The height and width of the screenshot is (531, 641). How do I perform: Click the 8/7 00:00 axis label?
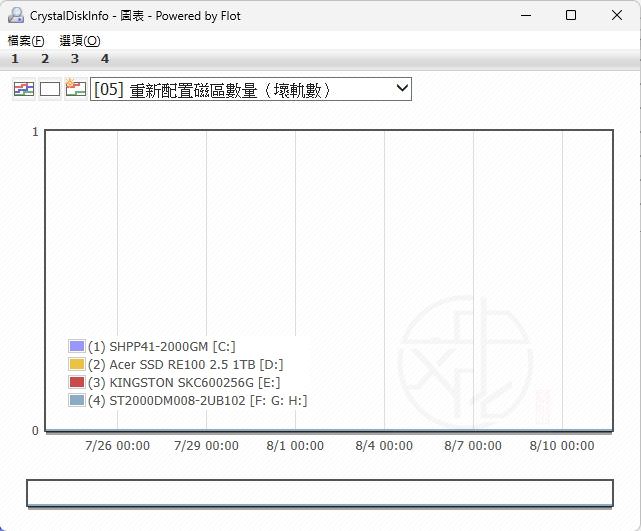[x=473, y=446]
